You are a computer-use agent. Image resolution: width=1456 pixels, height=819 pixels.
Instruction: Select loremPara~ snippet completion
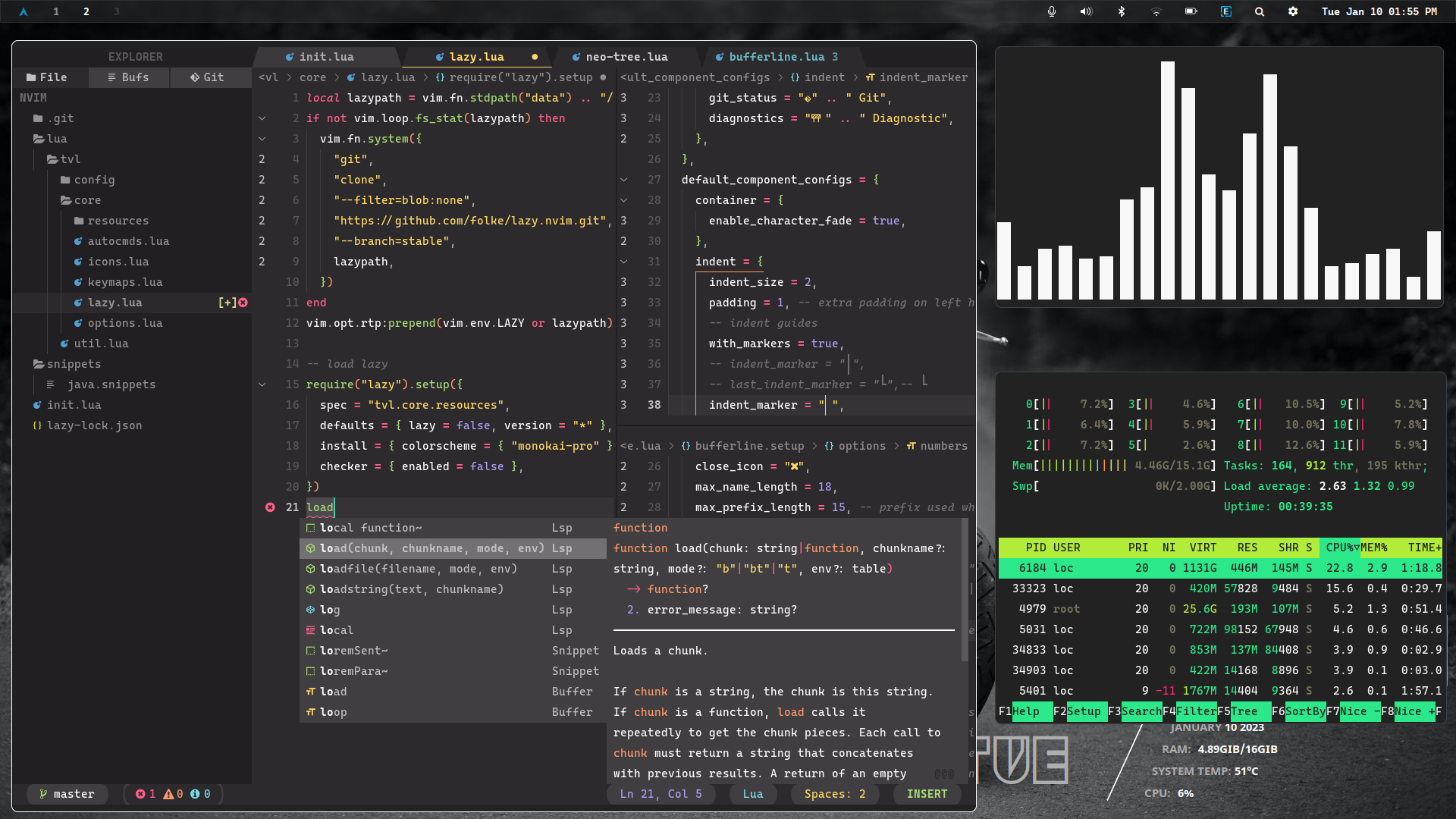click(x=453, y=671)
